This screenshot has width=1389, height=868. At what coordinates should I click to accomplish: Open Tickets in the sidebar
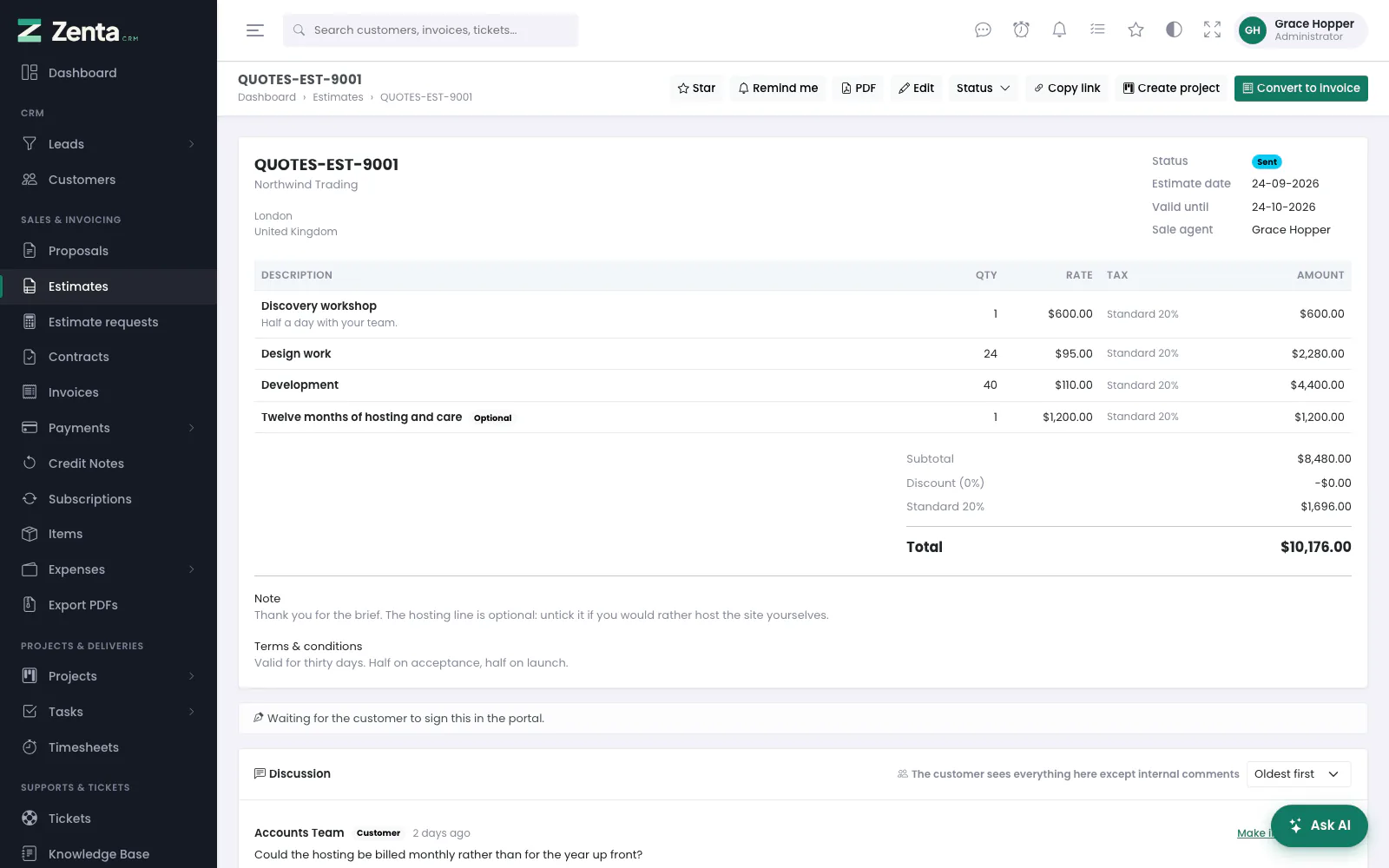click(109, 819)
